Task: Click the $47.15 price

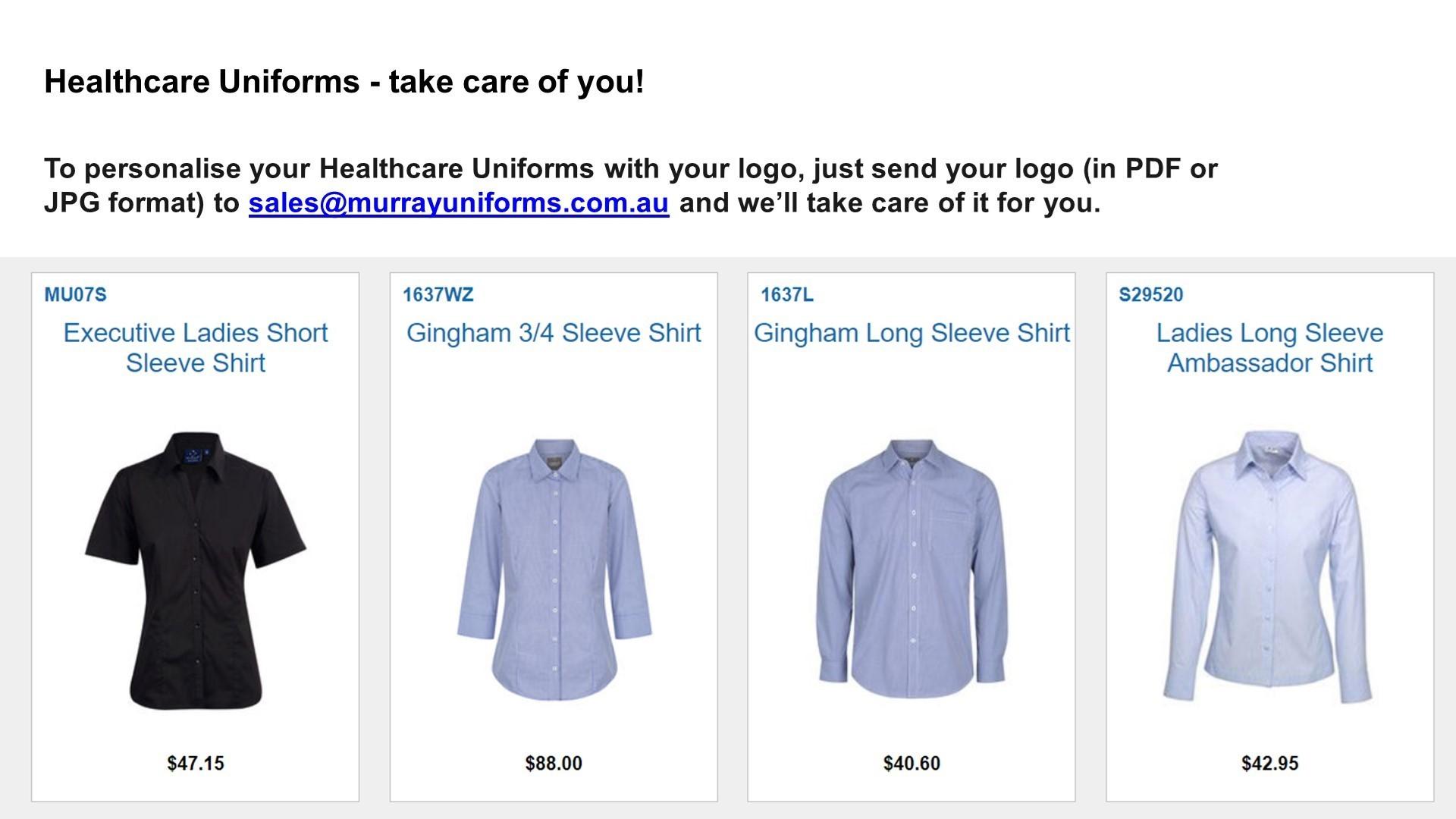Action: tap(196, 763)
